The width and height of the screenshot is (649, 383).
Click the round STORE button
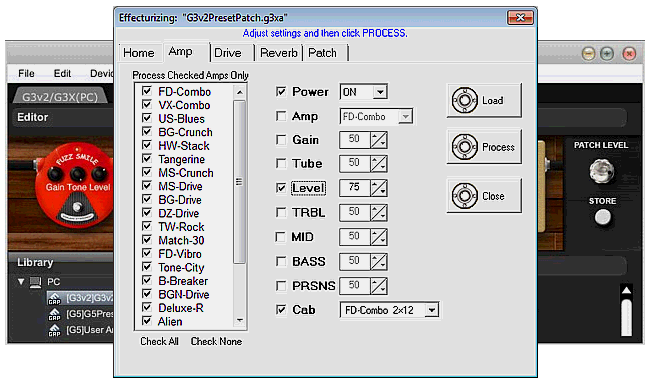coord(602,217)
